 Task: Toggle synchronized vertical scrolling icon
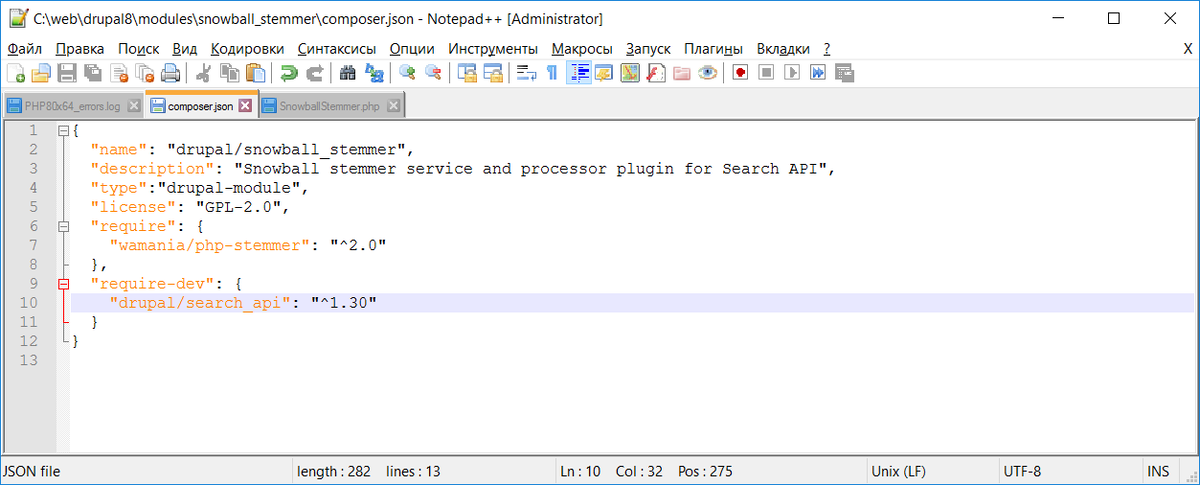coord(466,72)
